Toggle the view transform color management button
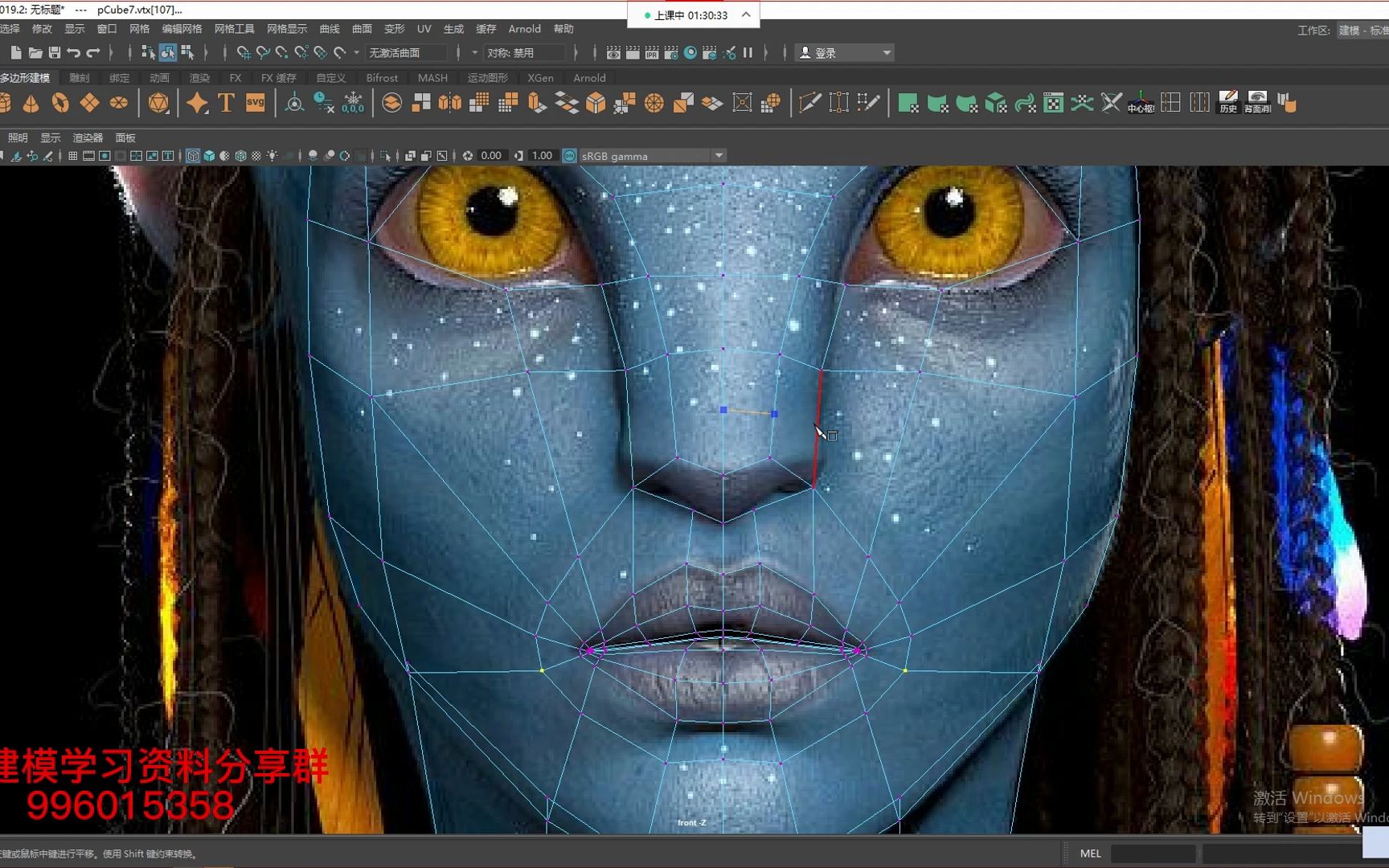1389x868 pixels. [x=570, y=156]
